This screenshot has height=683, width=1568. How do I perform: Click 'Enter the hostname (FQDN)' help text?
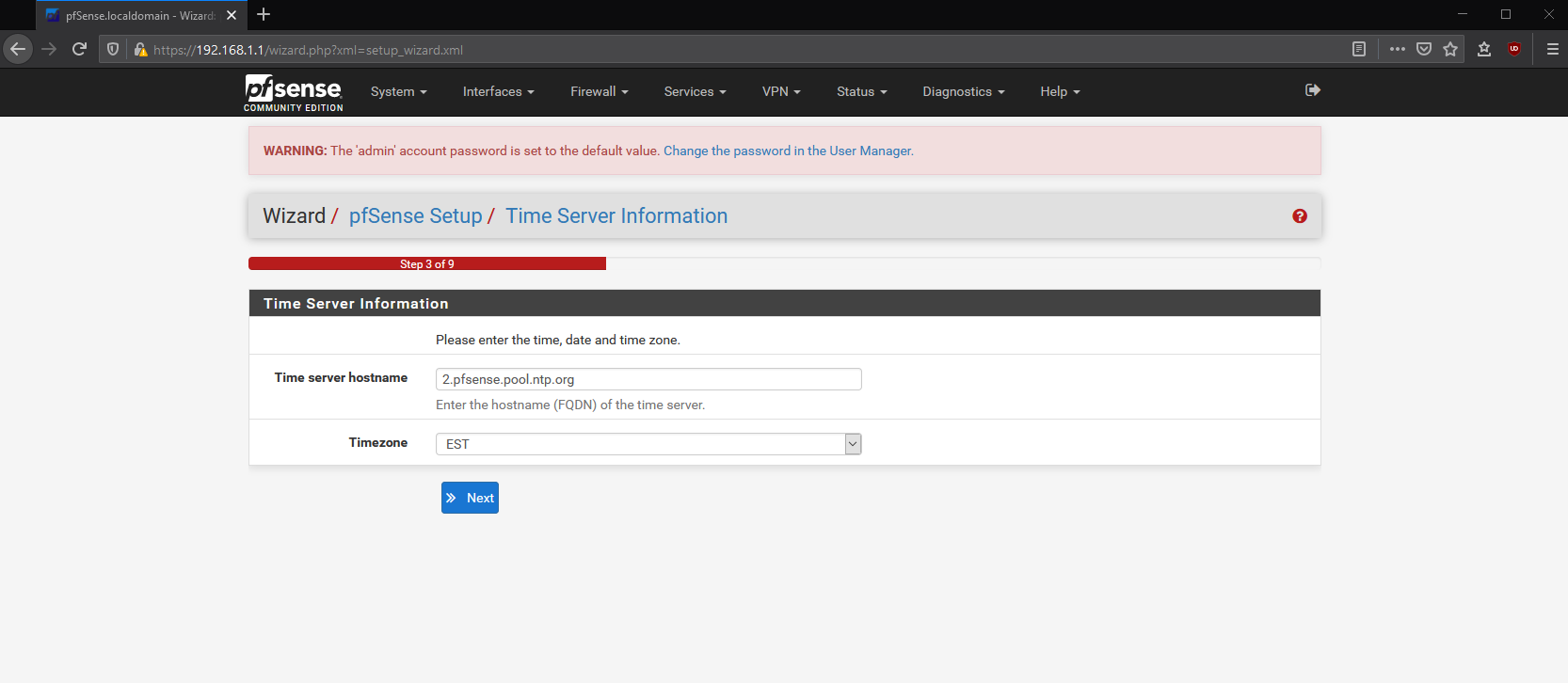click(x=570, y=405)
